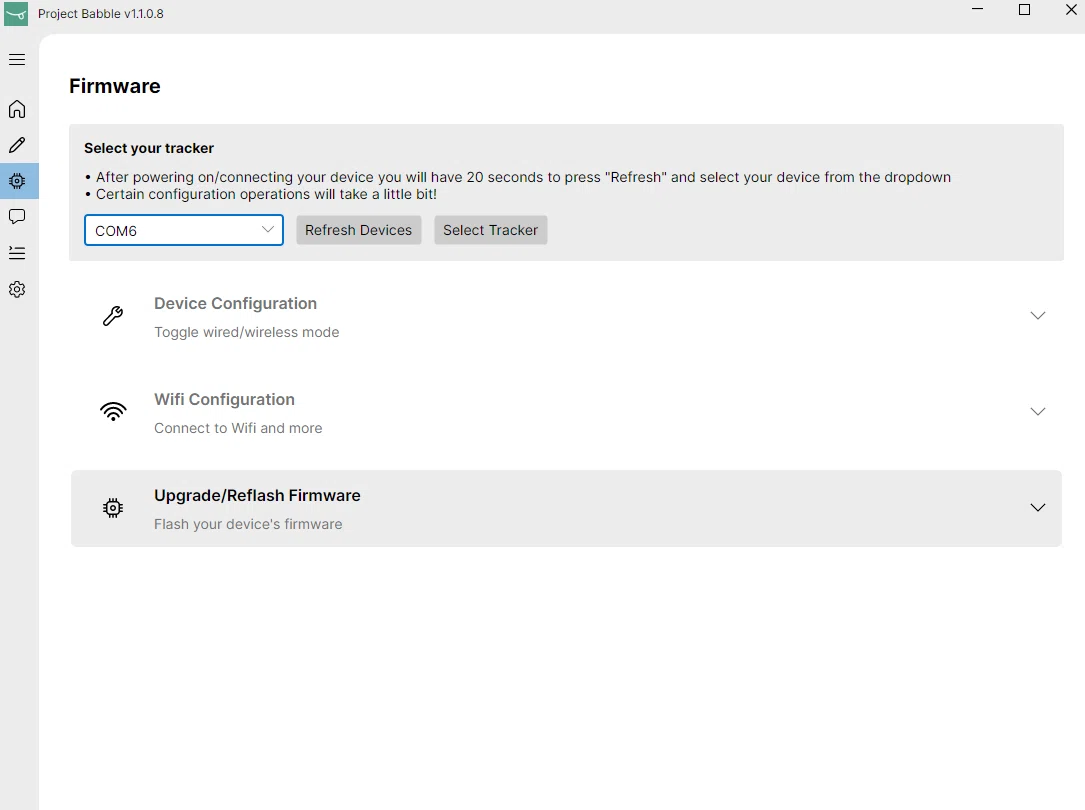
Task: Select the Firmware chip icon in sidebar
Action: (17, 181)
